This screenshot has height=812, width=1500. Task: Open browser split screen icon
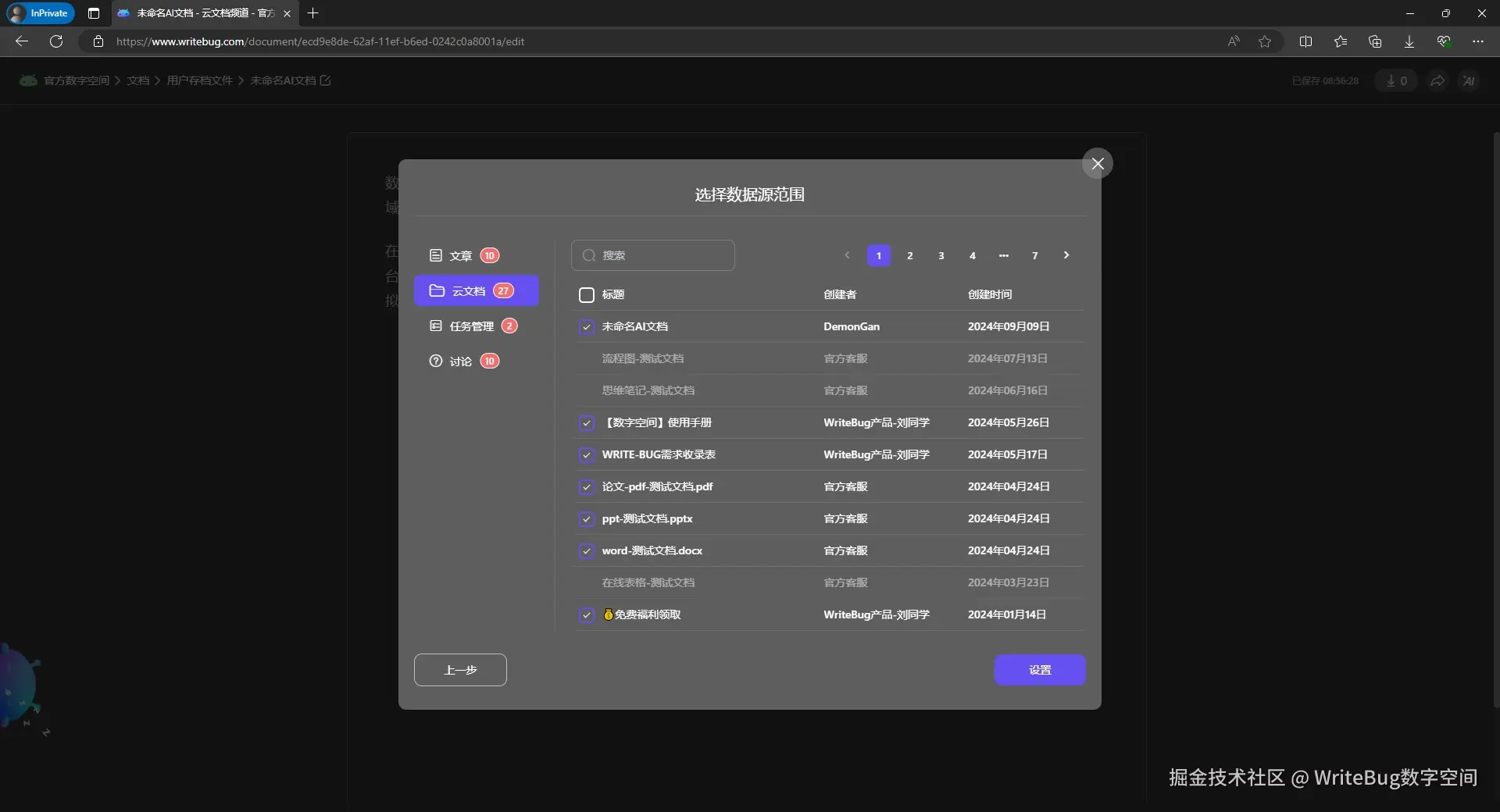click(x=1305, y=41)
